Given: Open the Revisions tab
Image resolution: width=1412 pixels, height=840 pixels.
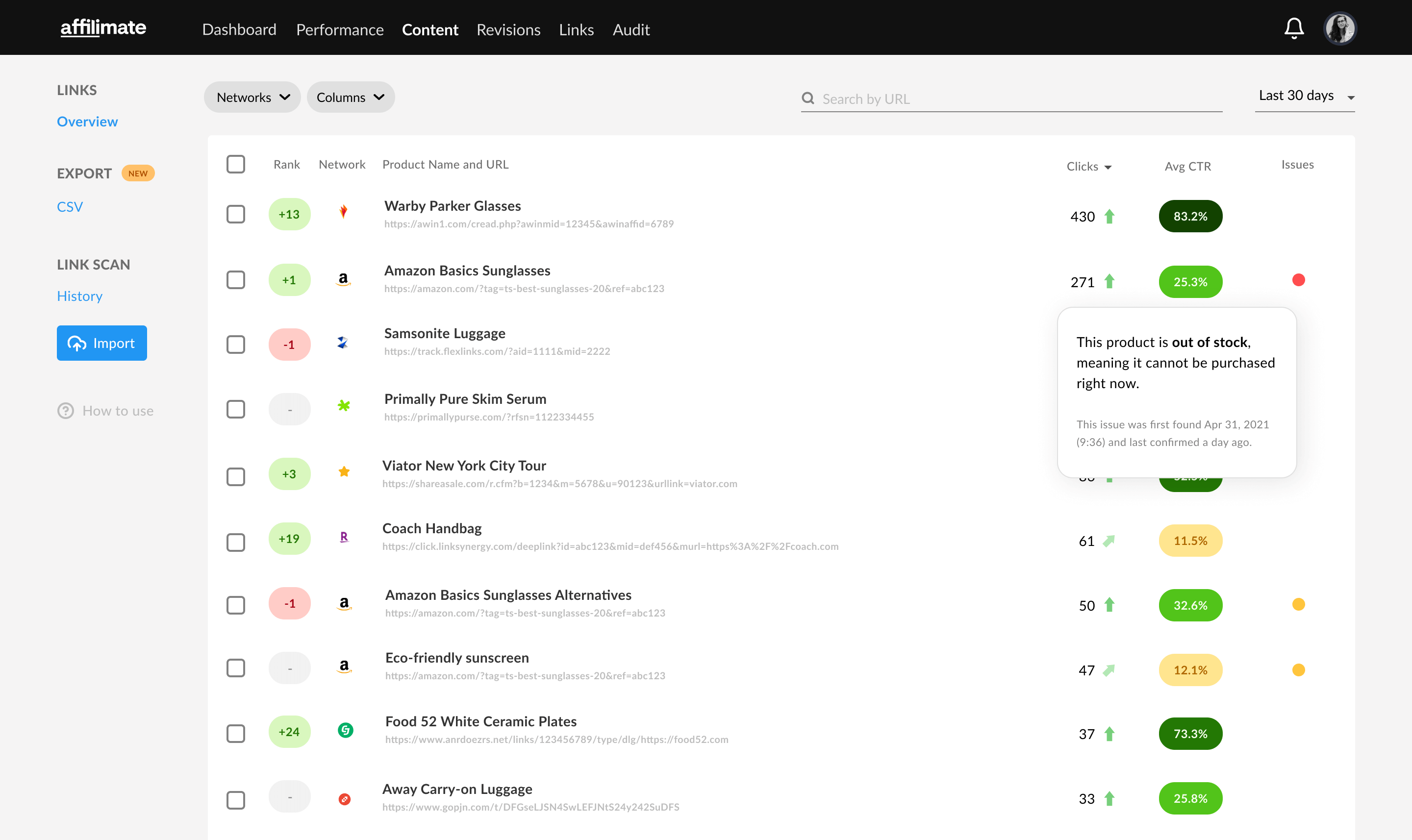Looking at the screenshot, I should pyautogui.click(x=508, y=29).
